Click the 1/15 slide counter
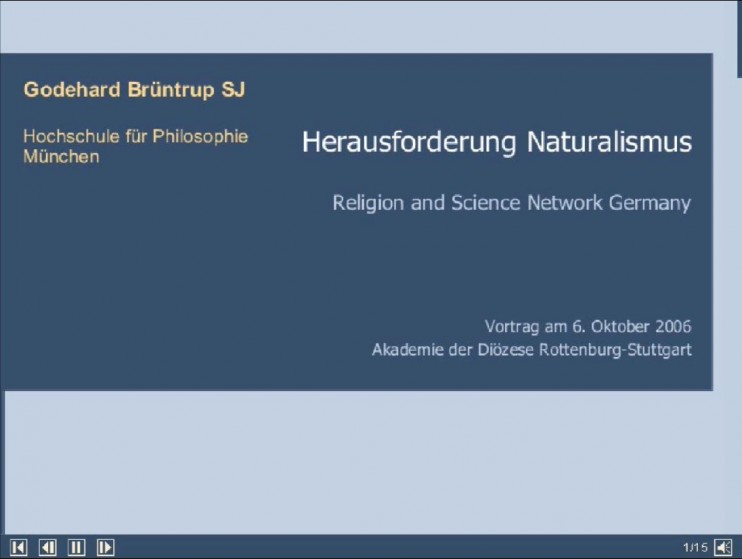The image size is (742, 559). click(x=695, y=548)
